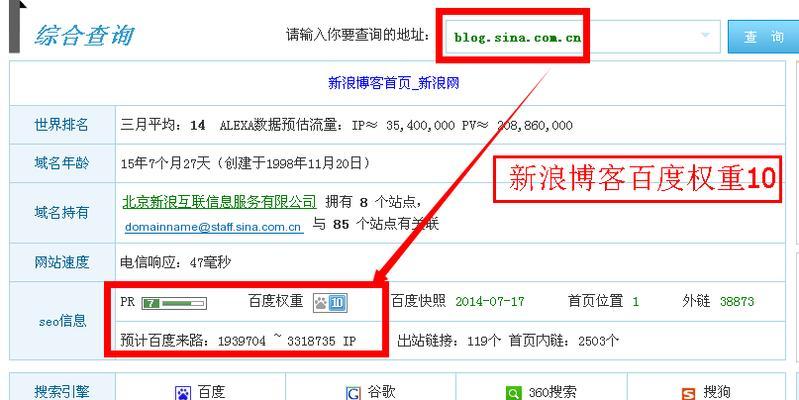Click the PR 7 rank bar

pos(174,303)
